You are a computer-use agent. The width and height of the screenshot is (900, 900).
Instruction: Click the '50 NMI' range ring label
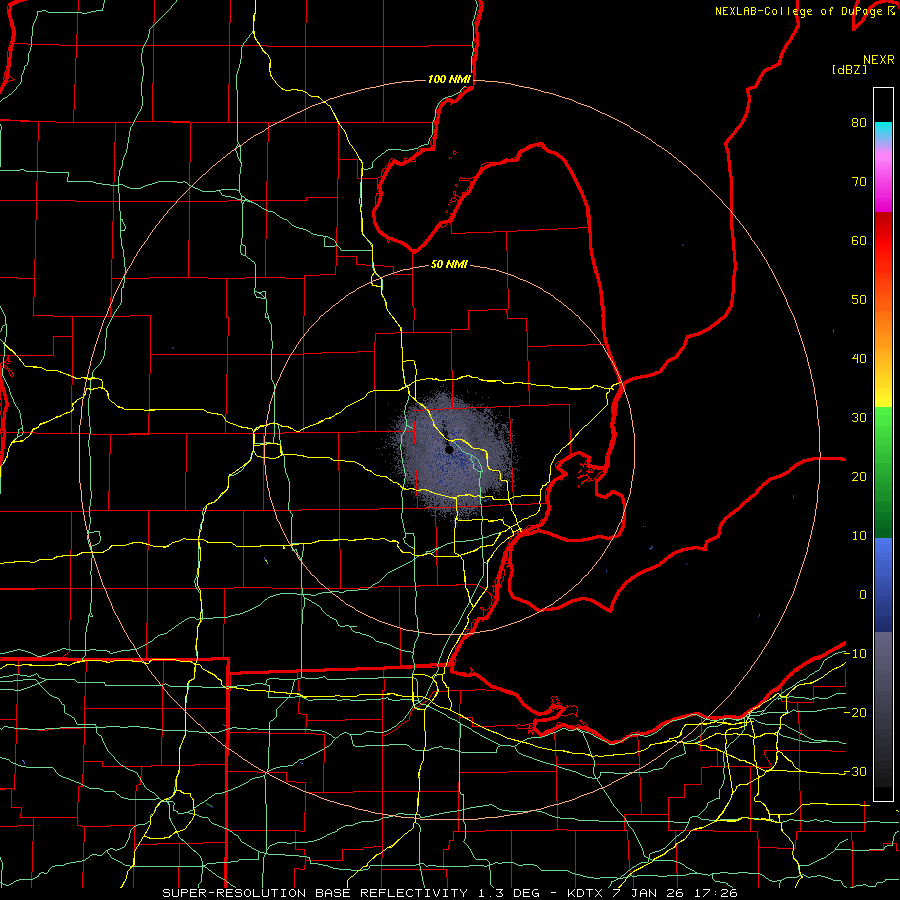click(449, 265)
